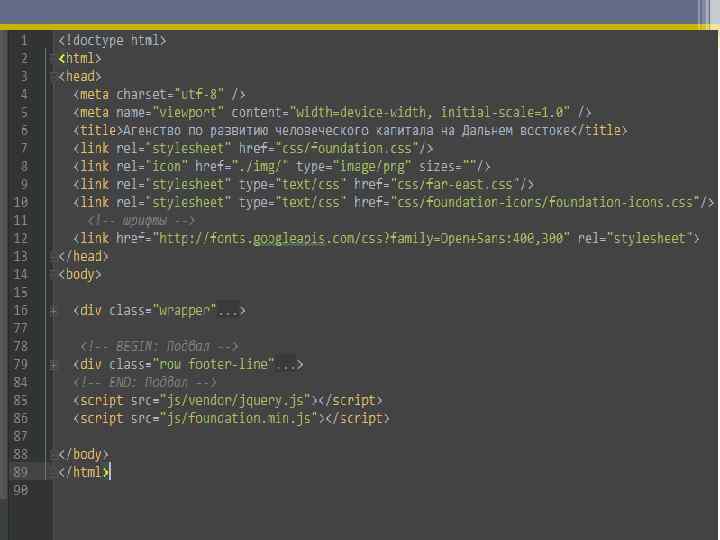
Task: Click the fold end marker at </body>
Action: [x=53, y=455]
